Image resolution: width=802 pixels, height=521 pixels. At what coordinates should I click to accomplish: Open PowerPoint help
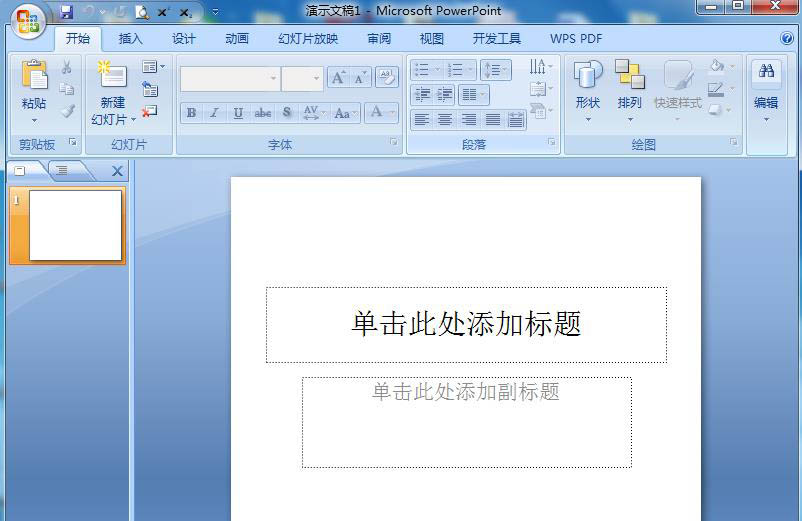tap(787, 38)
